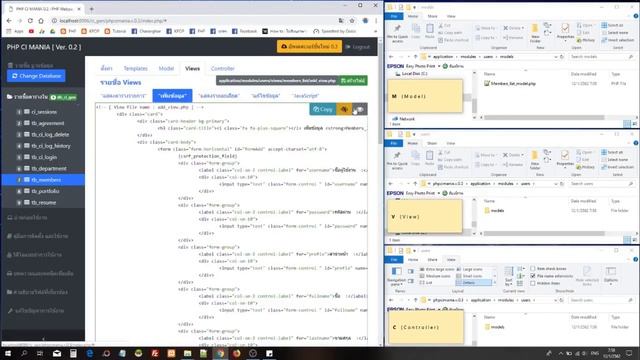Image resolution: width=640 pixels, height=360 pixels.
Task: Click the Logout link
Action: [x=358, y=47]
